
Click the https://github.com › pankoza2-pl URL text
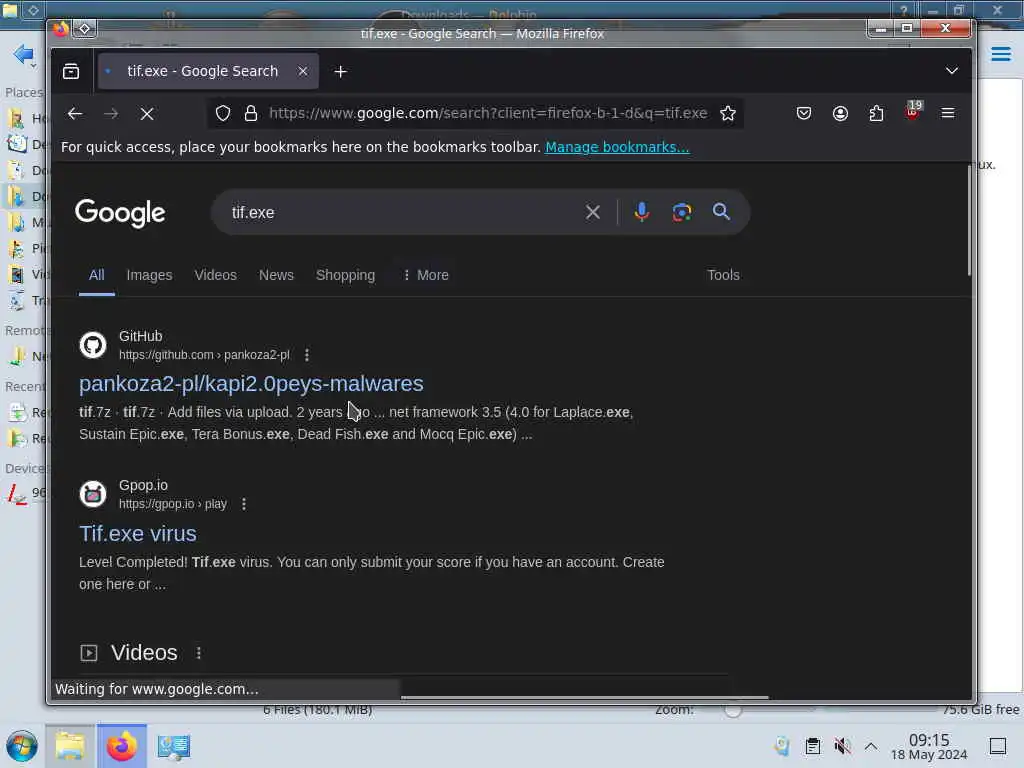[x=204, y=355]
